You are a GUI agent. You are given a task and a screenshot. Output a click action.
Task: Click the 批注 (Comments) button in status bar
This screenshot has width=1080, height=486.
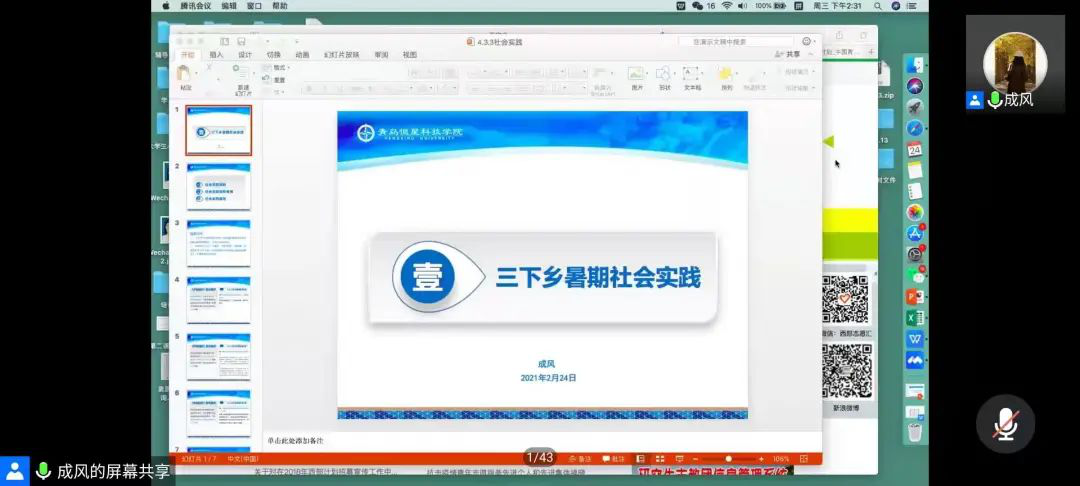click(x=613, y=459)
